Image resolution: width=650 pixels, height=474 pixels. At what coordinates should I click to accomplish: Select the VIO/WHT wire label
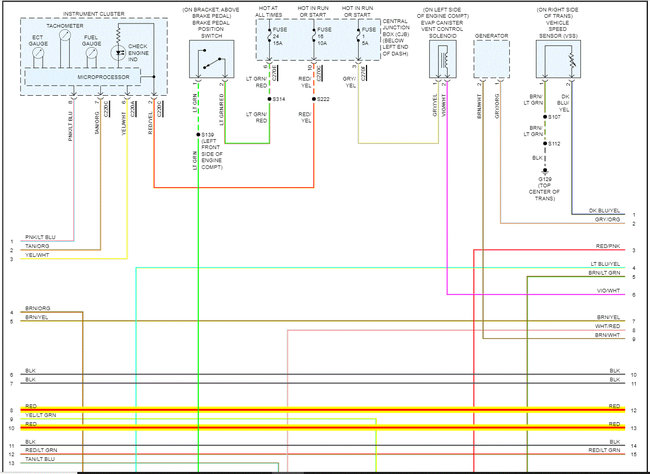pyautogui.click(x=609, y=291)
